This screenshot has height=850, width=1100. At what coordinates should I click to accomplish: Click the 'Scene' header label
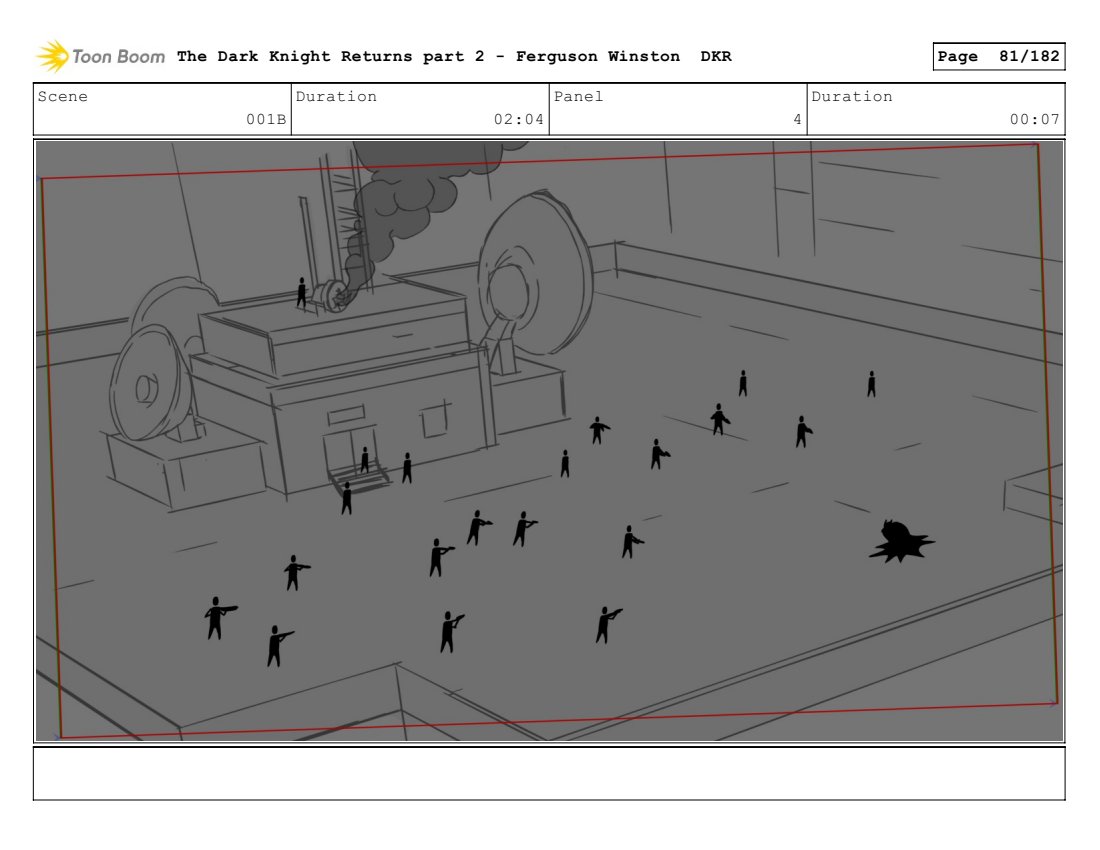(62, 96)
